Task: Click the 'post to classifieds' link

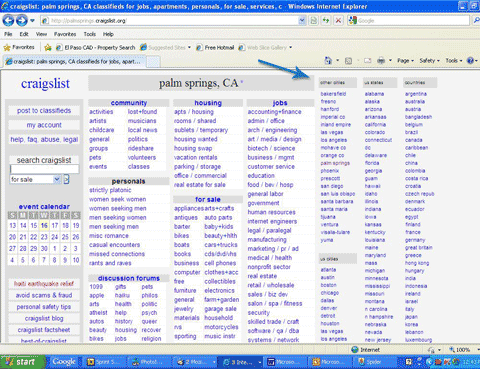Action: 44,111
